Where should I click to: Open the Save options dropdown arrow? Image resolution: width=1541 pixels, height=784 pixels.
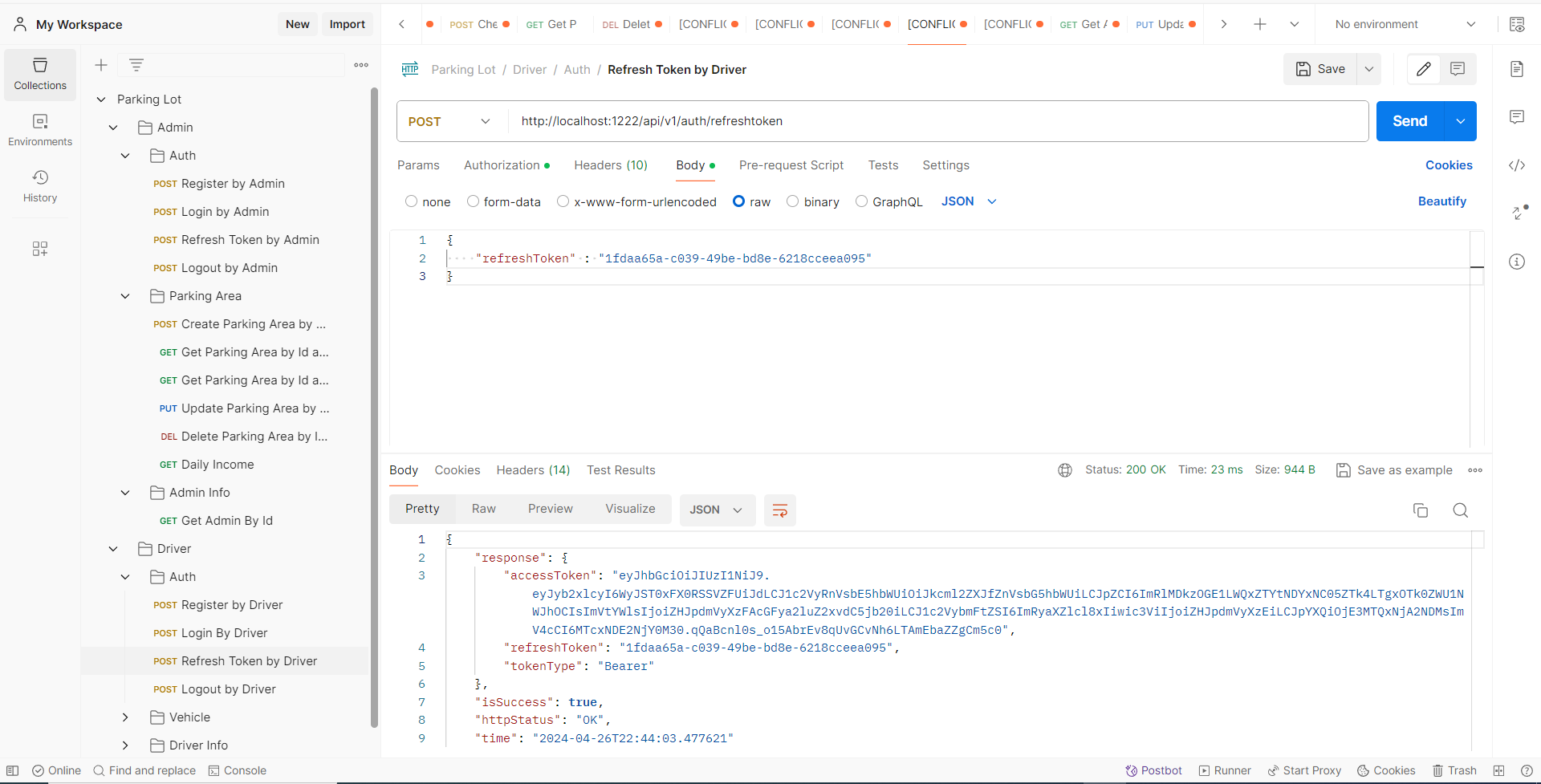tap(1369, 69)
